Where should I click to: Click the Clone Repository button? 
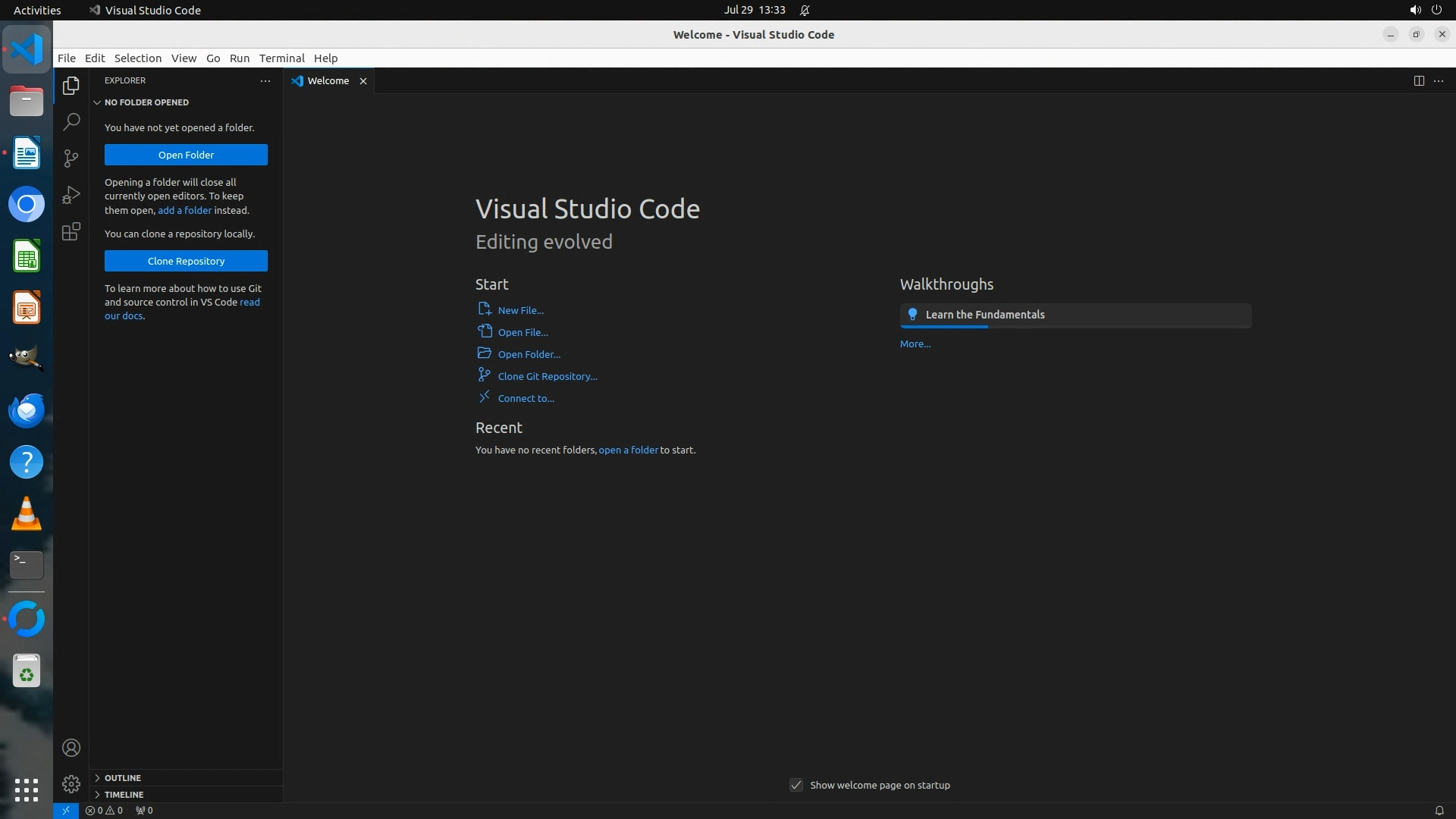click(x=186, y=261)
